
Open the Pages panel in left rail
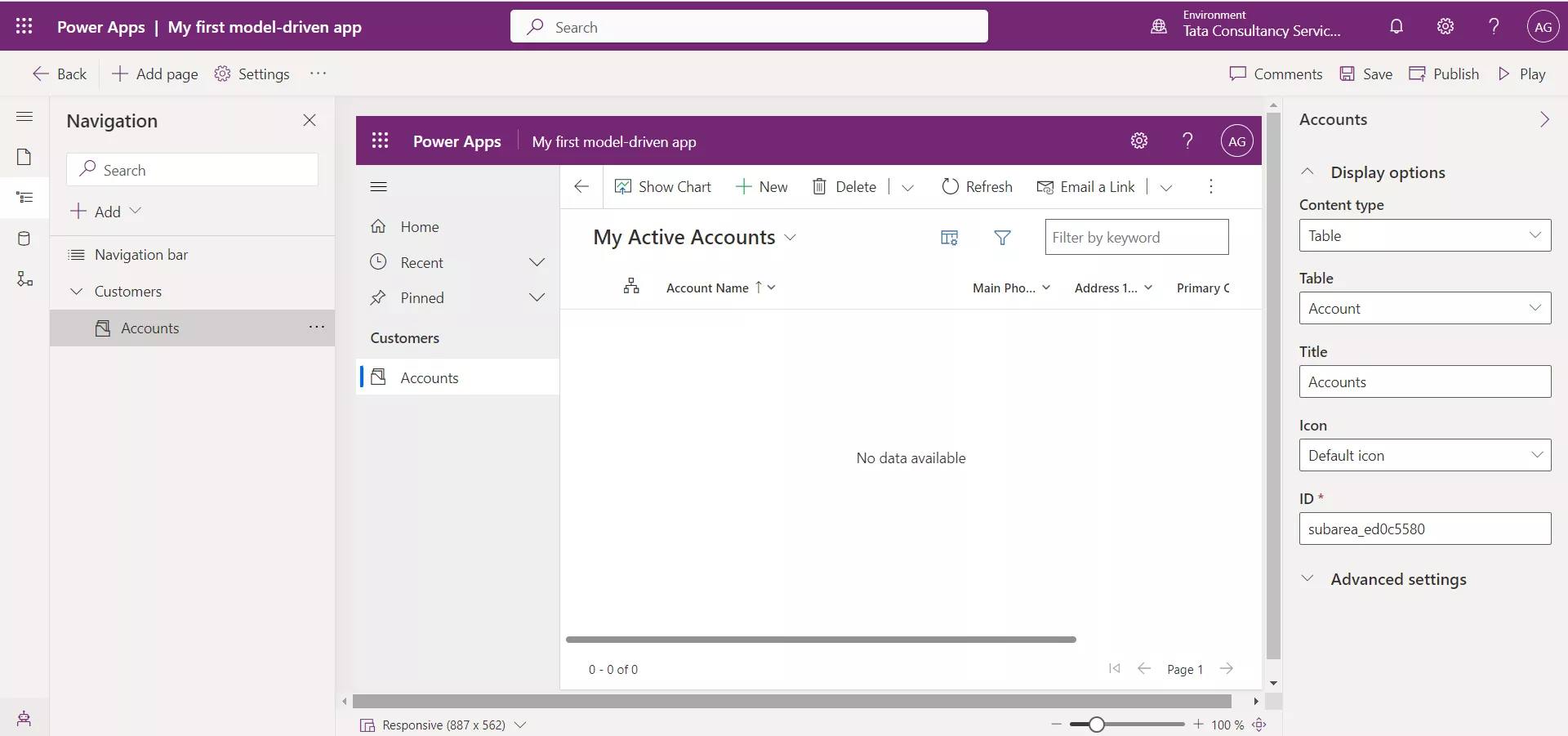(x=24, y=157)
